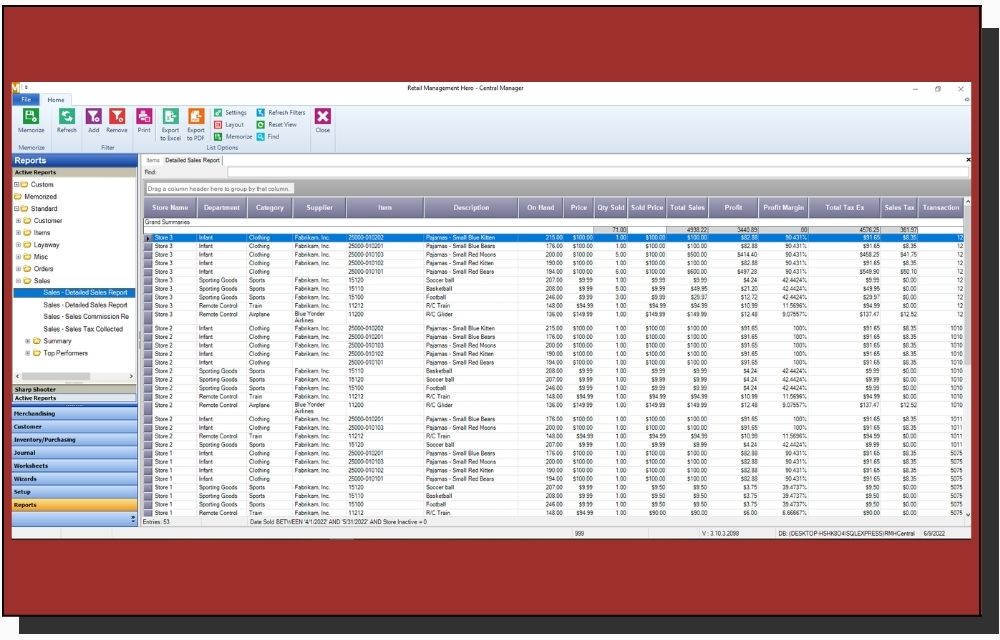Open the Worksheets navigation section

tap(75, 466)
